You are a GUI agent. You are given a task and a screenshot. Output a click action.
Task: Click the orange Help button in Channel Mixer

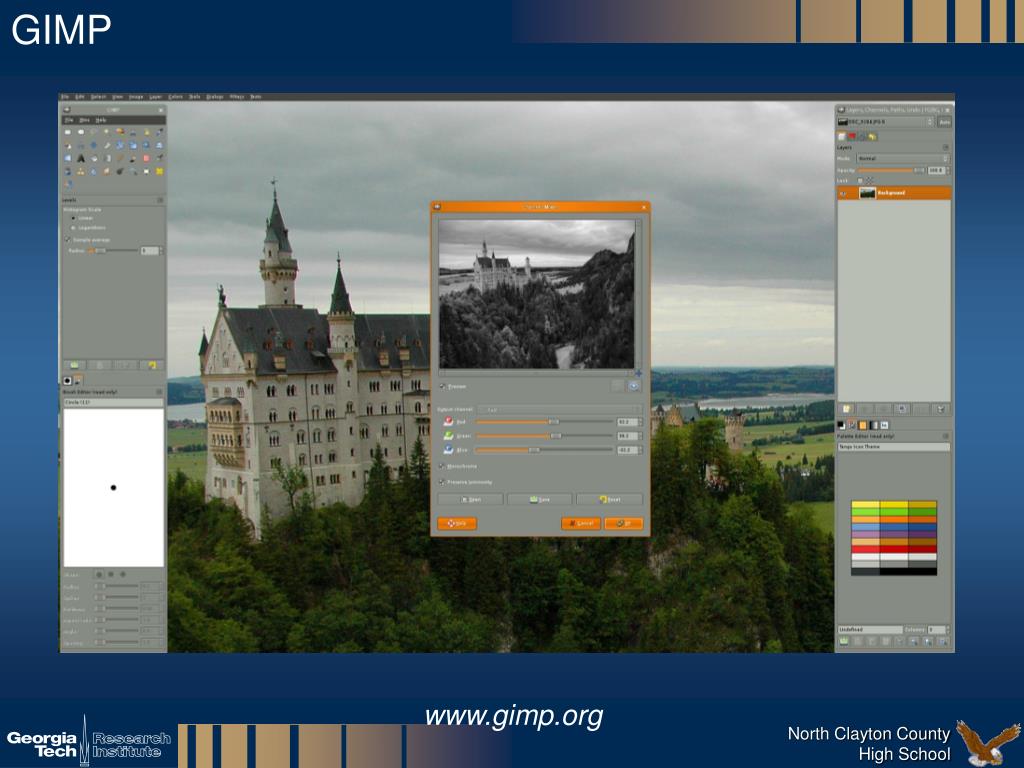tap(457, 523)
